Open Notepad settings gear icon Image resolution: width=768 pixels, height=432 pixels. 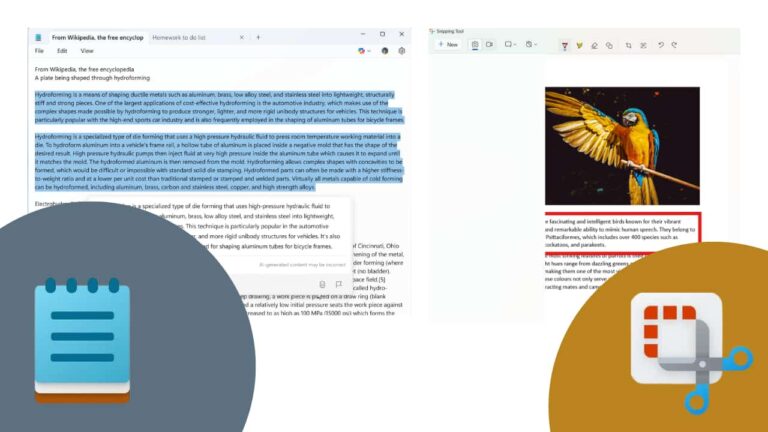pyautogui.click(x=402, y=51)
